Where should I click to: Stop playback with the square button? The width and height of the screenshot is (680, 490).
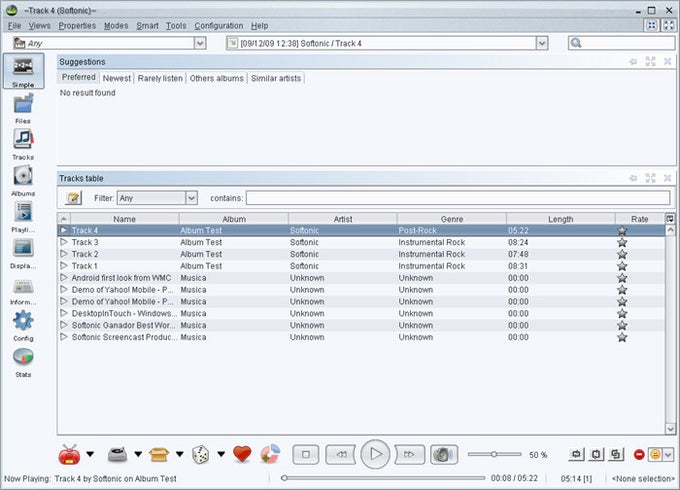pyautogui.click(x=306, y=454)
